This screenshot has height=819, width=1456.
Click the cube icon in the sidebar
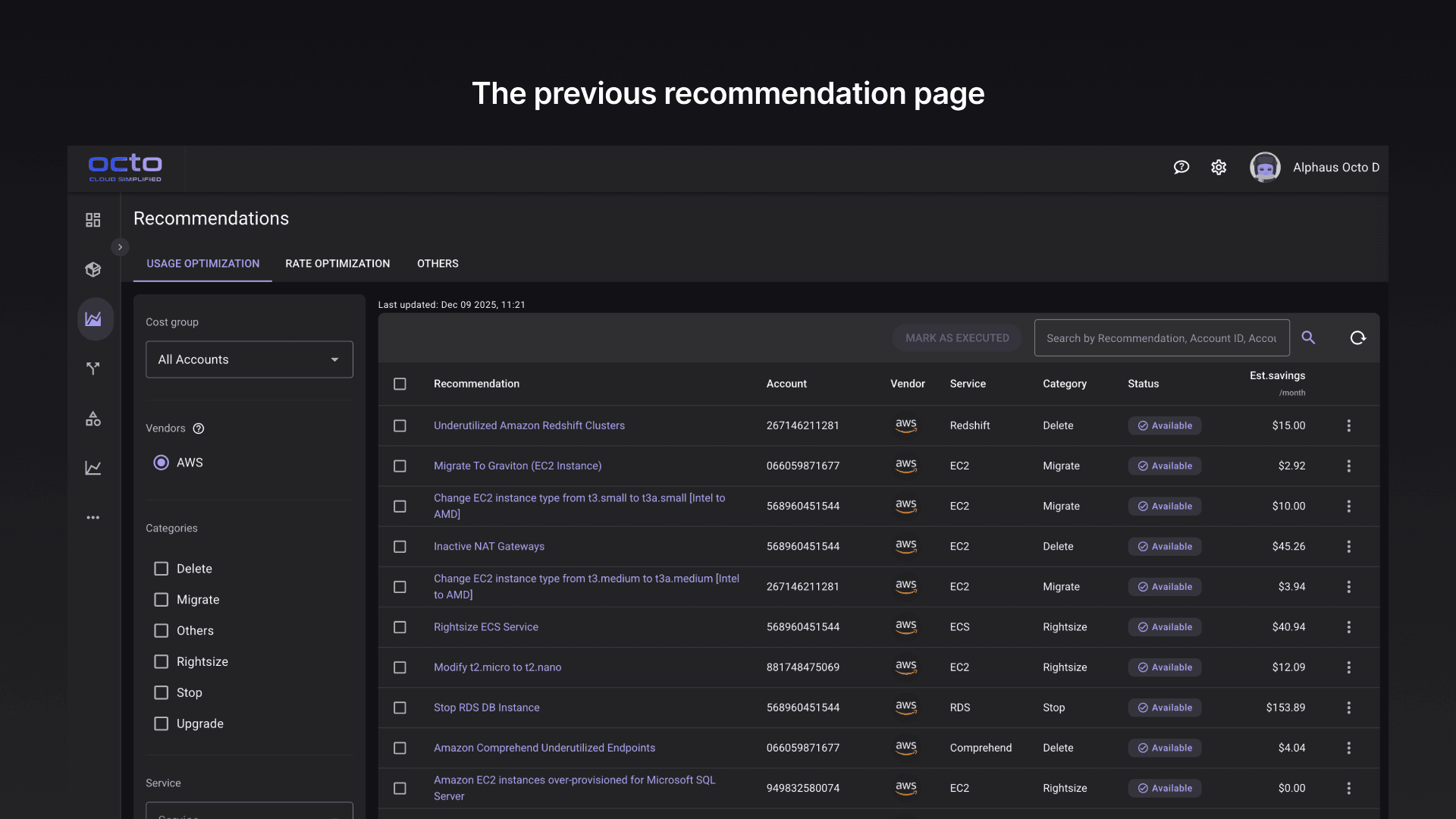coord(93,269)
